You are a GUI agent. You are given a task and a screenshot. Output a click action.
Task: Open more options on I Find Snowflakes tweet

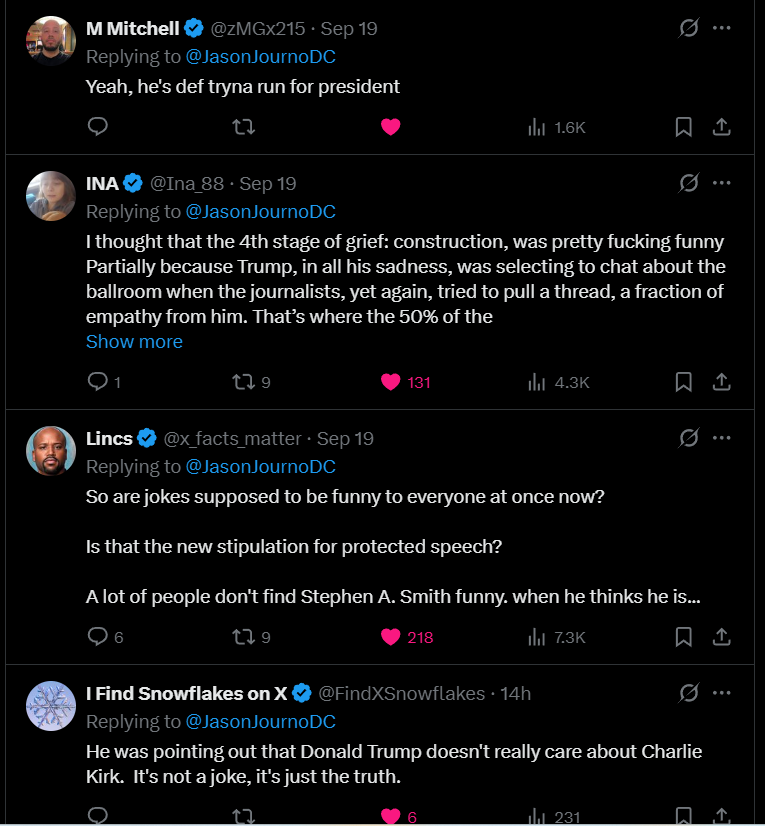pos(722,693)
